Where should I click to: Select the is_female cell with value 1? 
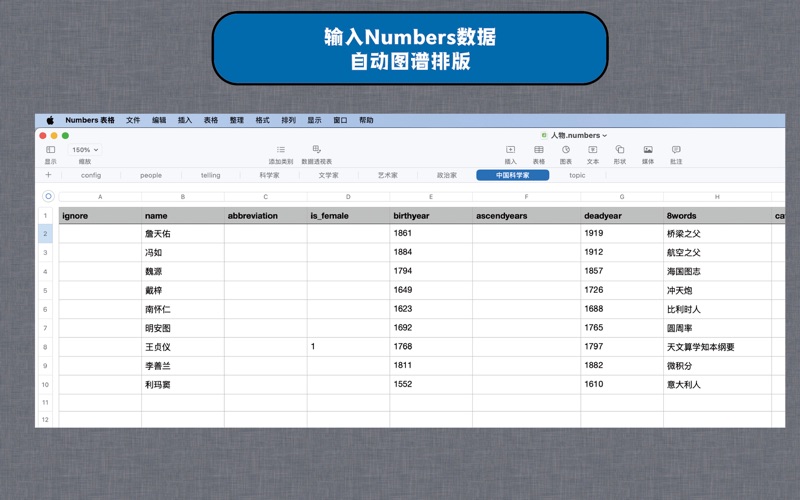coord(348,347)
